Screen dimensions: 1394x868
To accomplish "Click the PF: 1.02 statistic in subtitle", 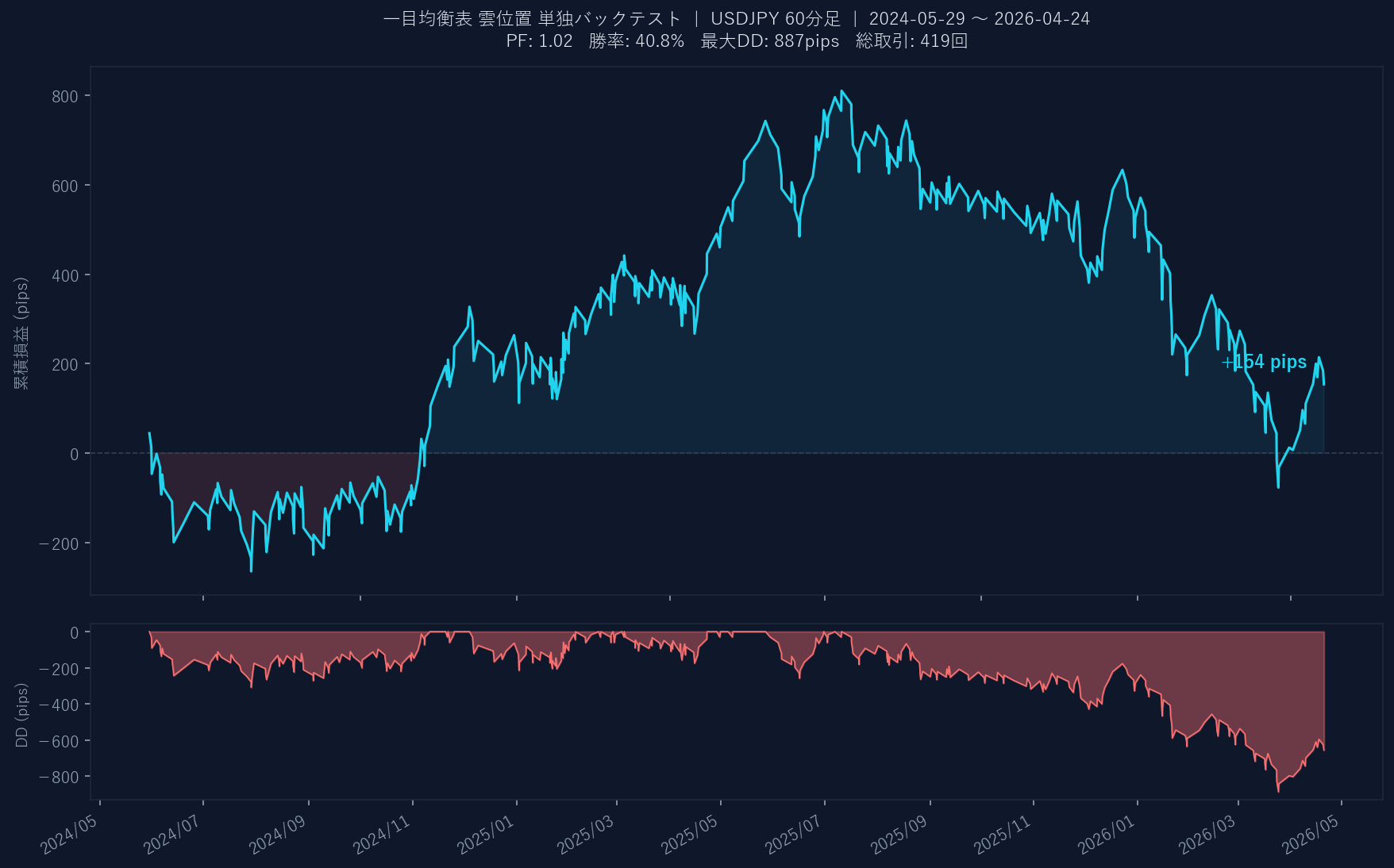I will coord(539,41).
